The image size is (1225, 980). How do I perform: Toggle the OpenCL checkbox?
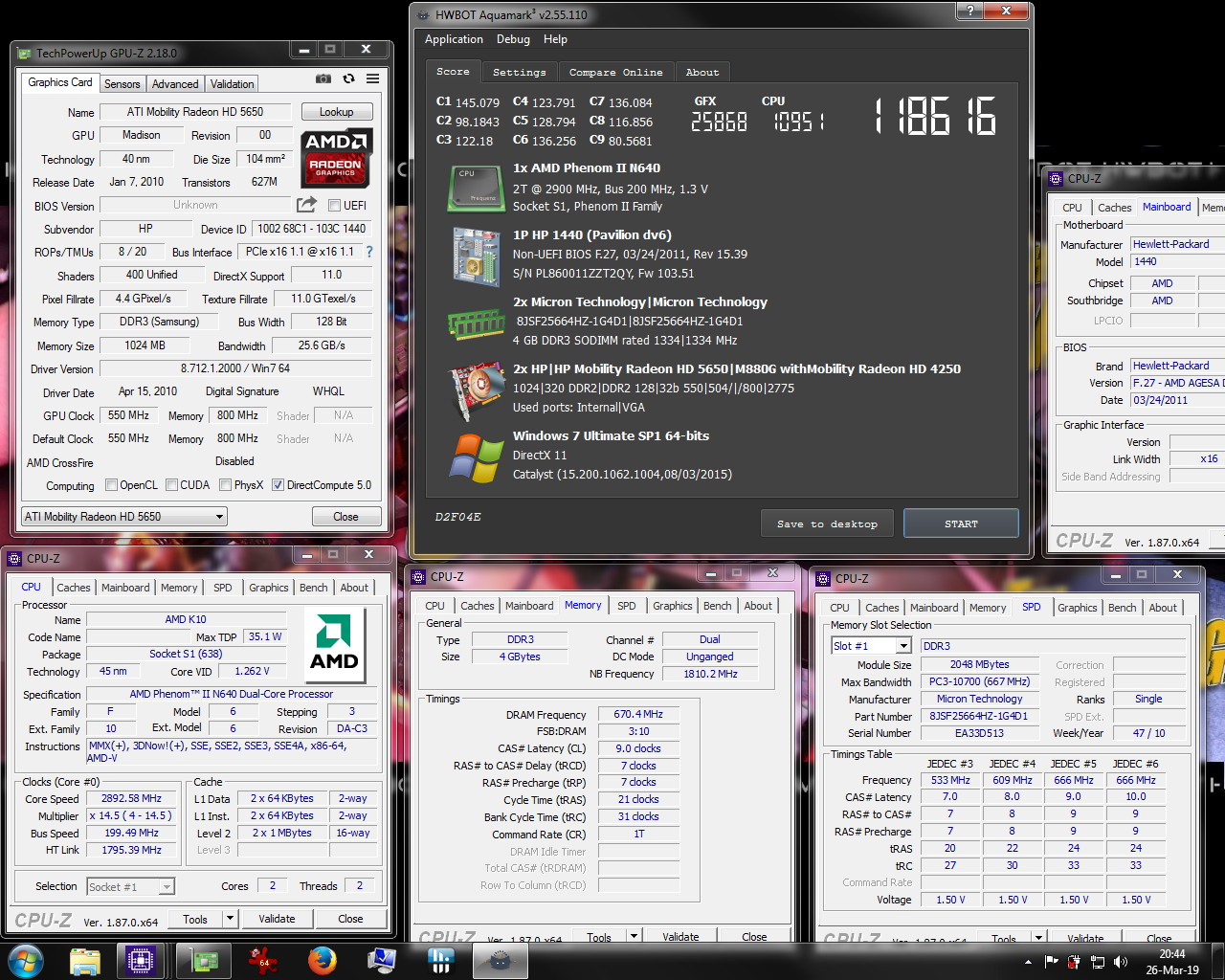[x=111, y=485]
